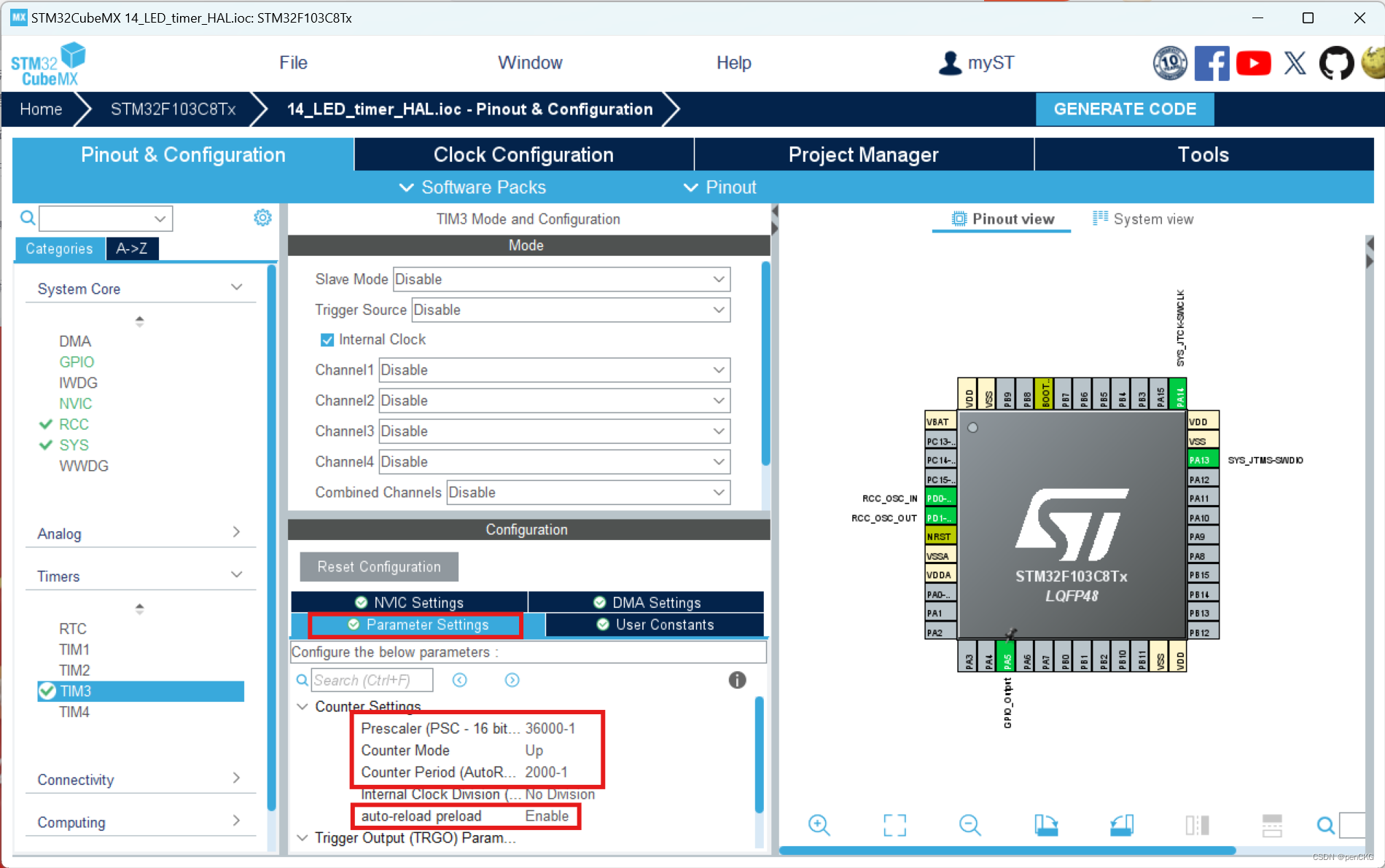
Task: Collapse the Counter Settings section
Action: [302, 706]
